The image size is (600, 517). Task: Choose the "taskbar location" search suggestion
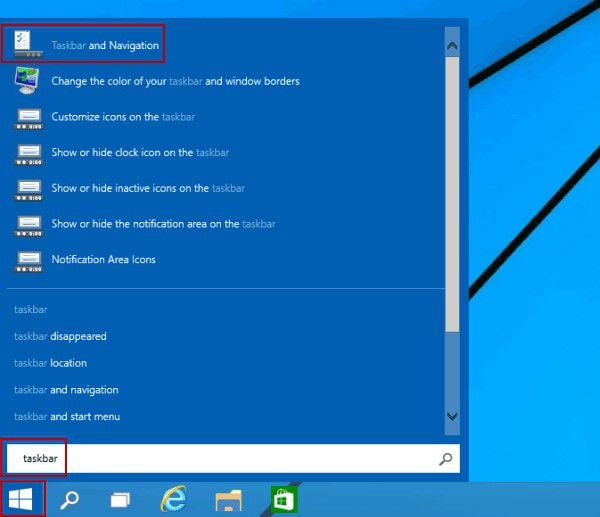pyautogui.click(x=50, y=363)
